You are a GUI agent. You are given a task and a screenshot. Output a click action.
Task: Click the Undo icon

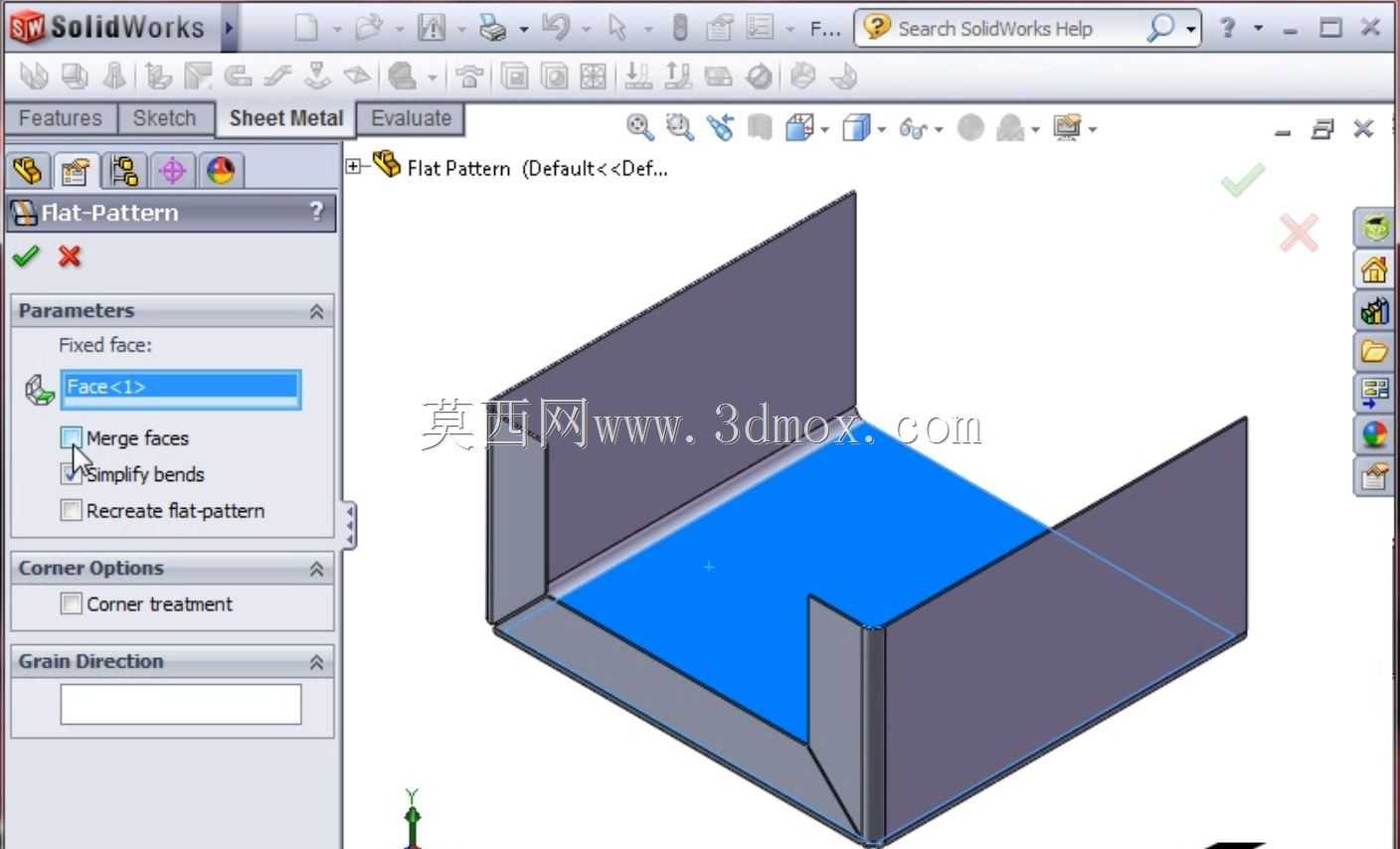555,28
